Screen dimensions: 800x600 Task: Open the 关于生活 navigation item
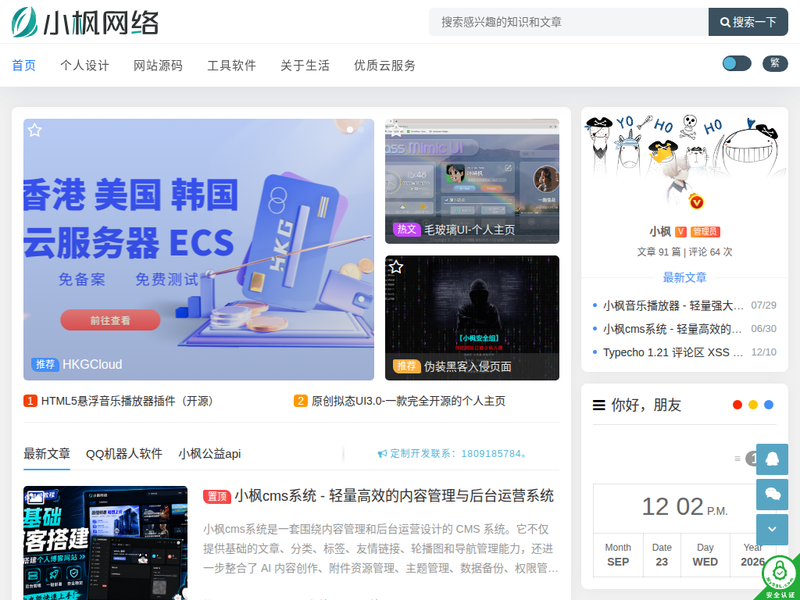tap(305, 65)
